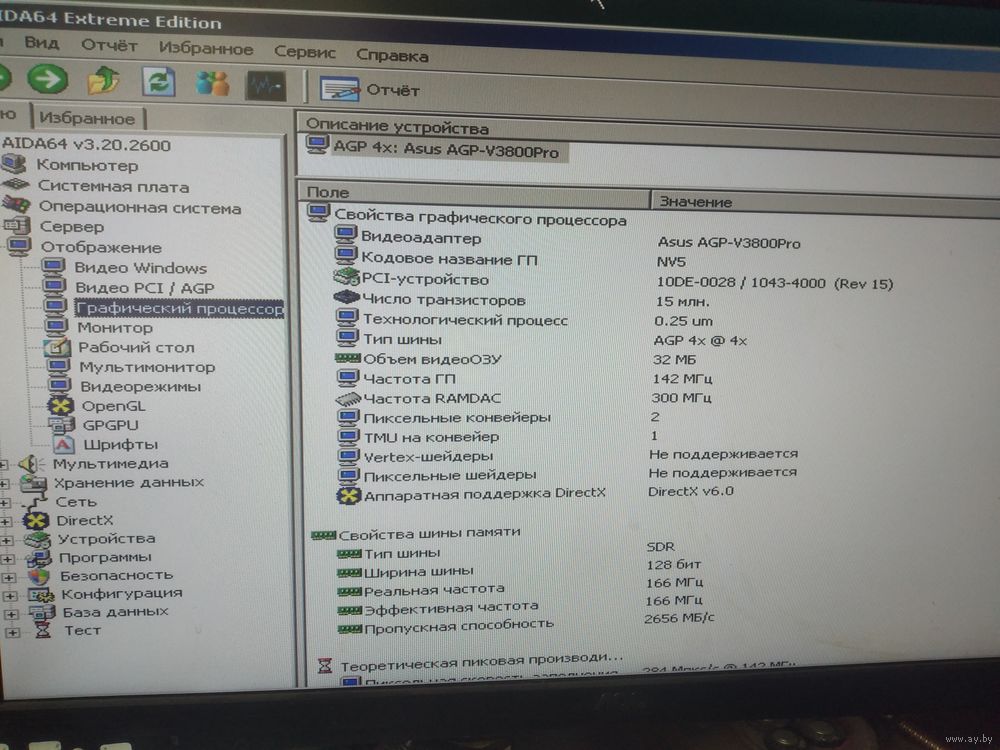Click the Программы tree icon
The height and width of the screenshot is (750, 1000).
point(39,558)
